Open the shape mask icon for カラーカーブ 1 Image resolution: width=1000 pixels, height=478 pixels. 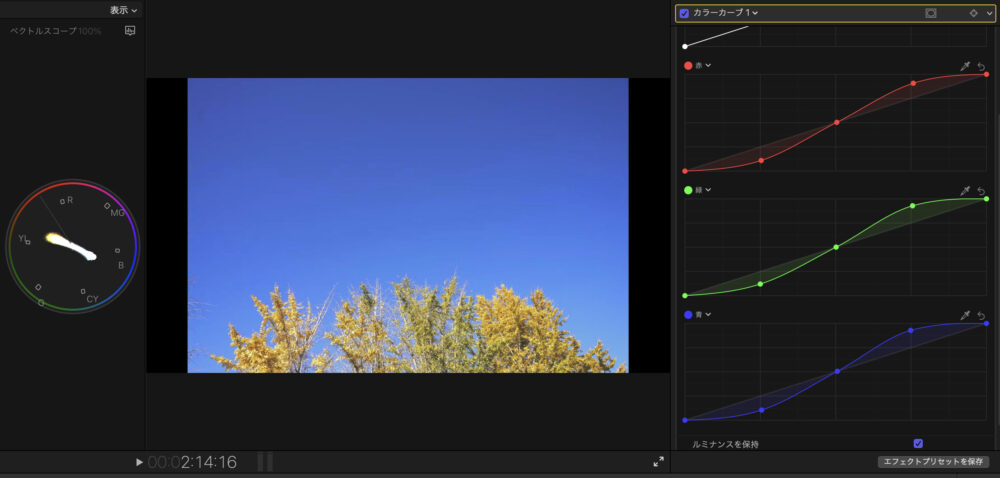click(x=931, y=13)
